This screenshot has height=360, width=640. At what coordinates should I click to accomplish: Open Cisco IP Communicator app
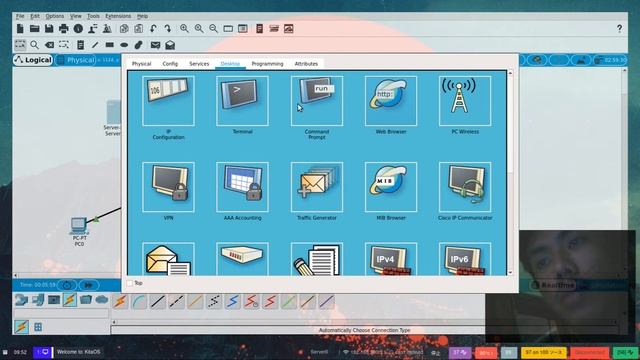(x=465, y=187)
